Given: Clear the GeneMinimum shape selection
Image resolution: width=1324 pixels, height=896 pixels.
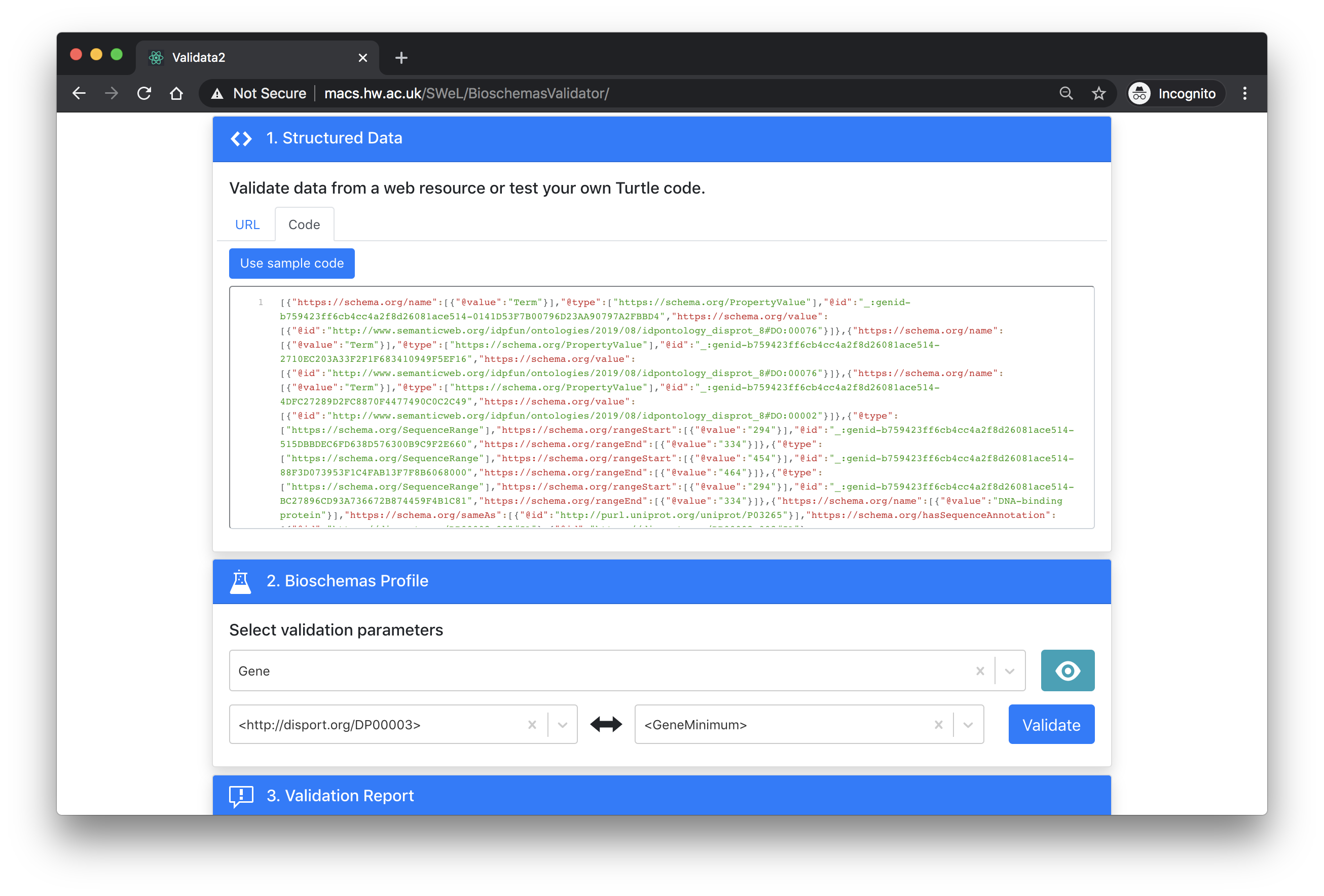Looking at the screenshot, I should (x=938, y=725).
